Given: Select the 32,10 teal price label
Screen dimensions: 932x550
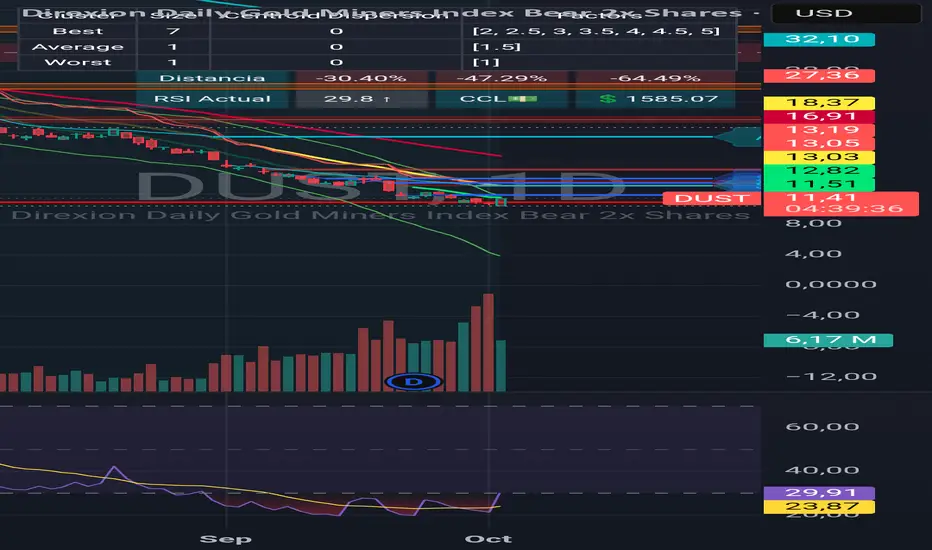Looking at the screenshot, I should point(797,41).
